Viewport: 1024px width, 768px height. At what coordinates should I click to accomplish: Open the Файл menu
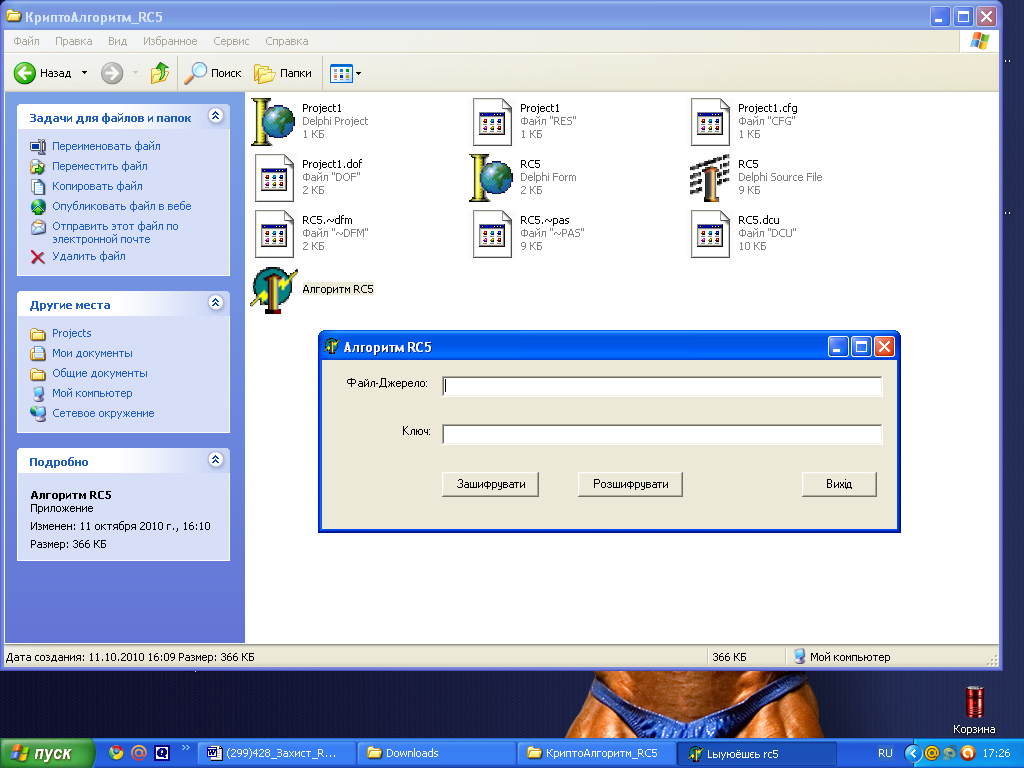tap(26, 41)
